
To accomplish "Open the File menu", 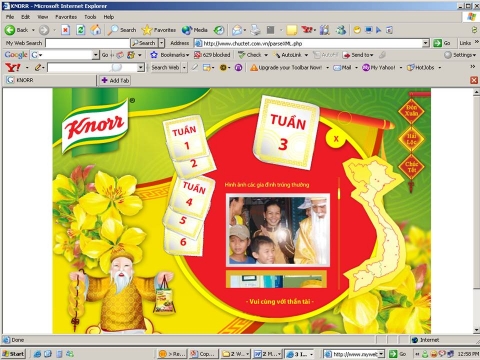I will pyautogui.click(x=10, y=17).
